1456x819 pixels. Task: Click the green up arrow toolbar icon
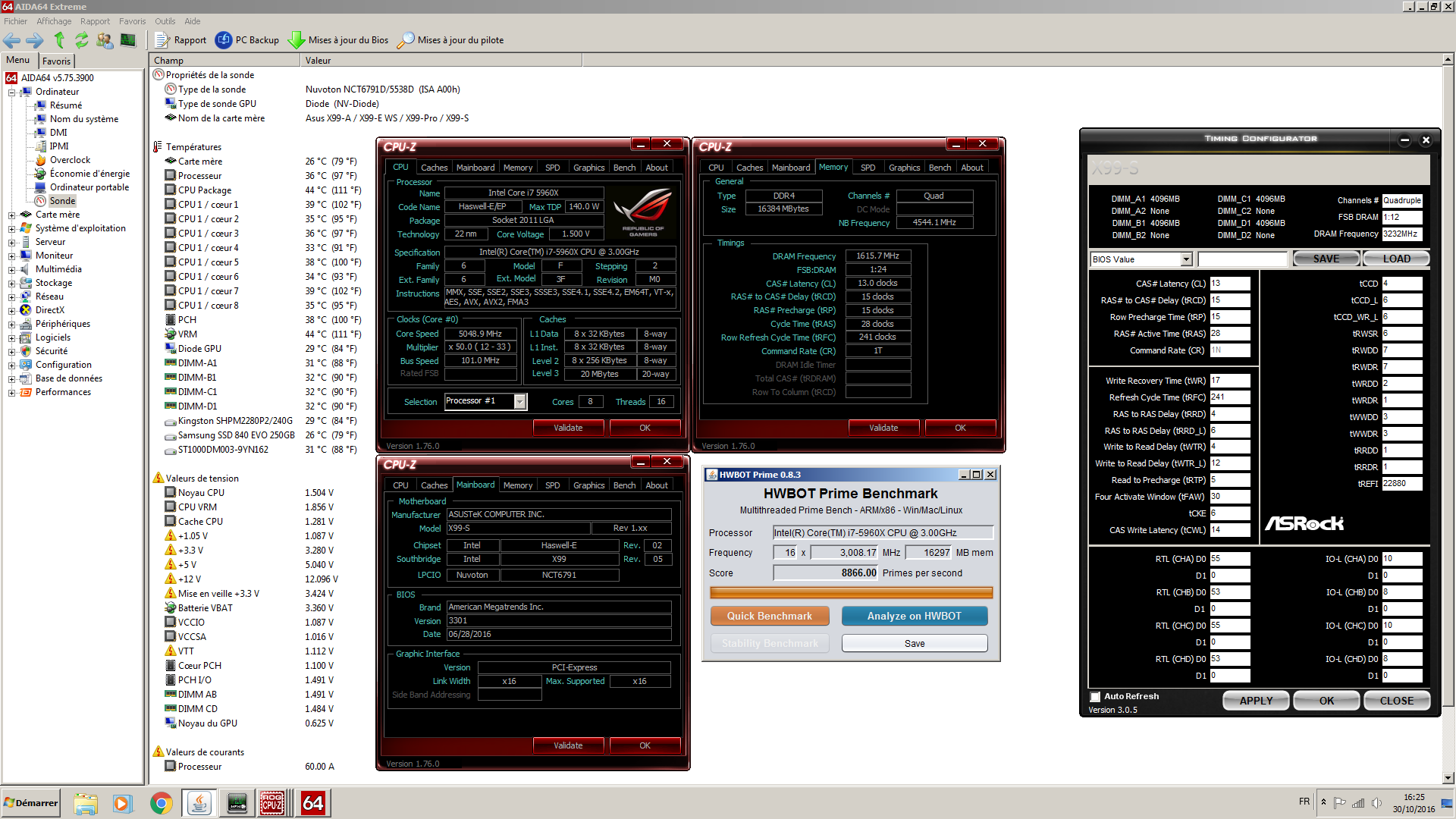59,40
